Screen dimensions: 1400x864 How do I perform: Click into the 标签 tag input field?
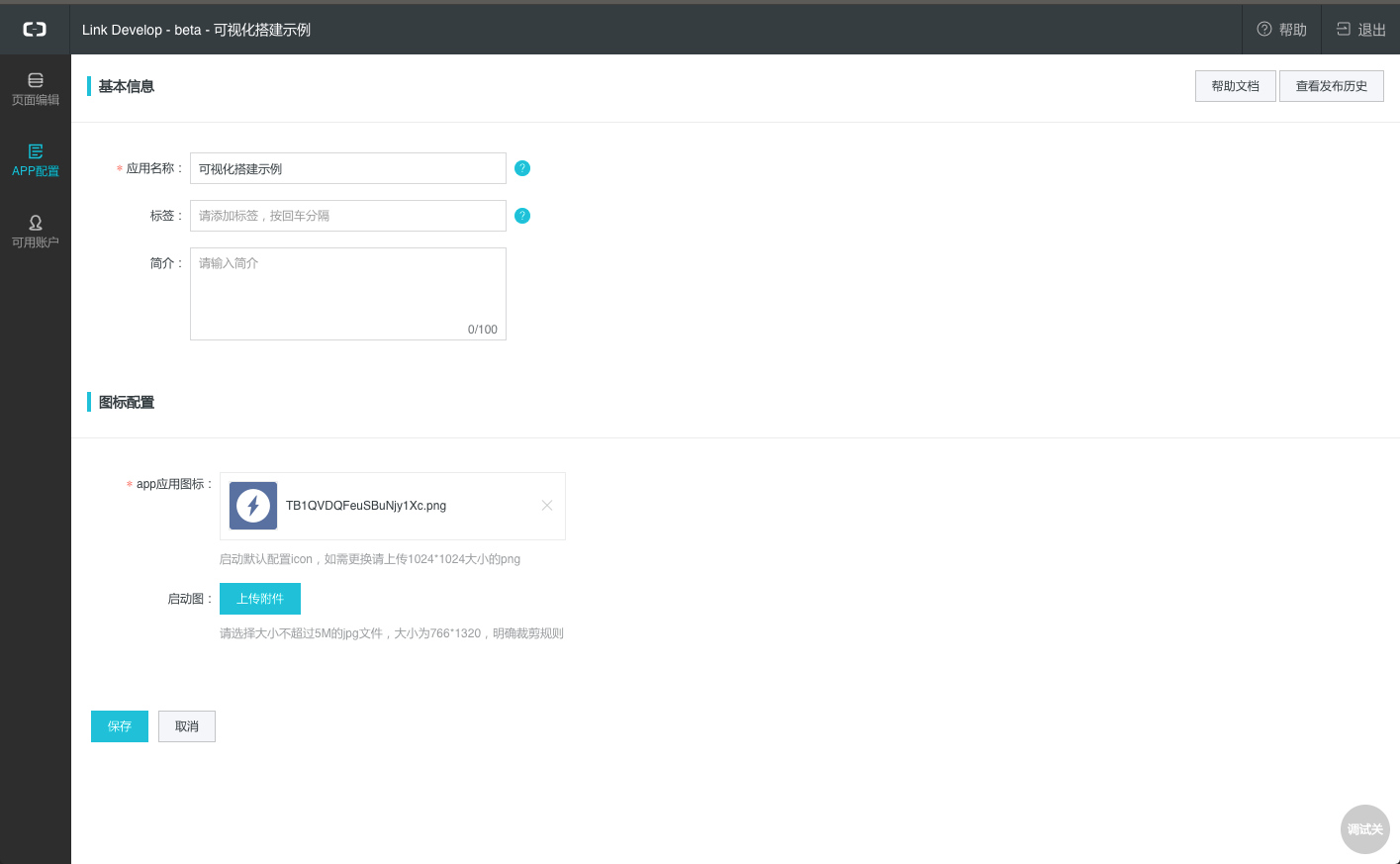348,216
